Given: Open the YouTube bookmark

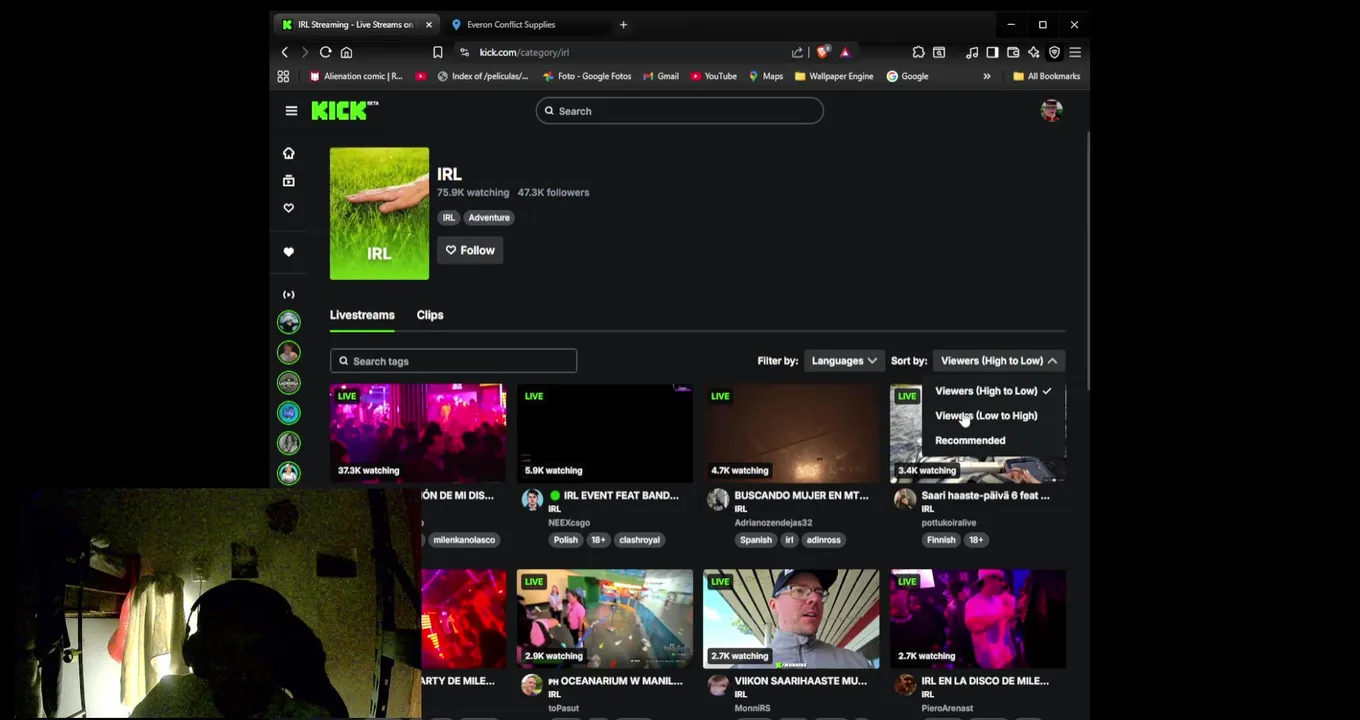Looking at the screenshot, I should tap(714, 76).
